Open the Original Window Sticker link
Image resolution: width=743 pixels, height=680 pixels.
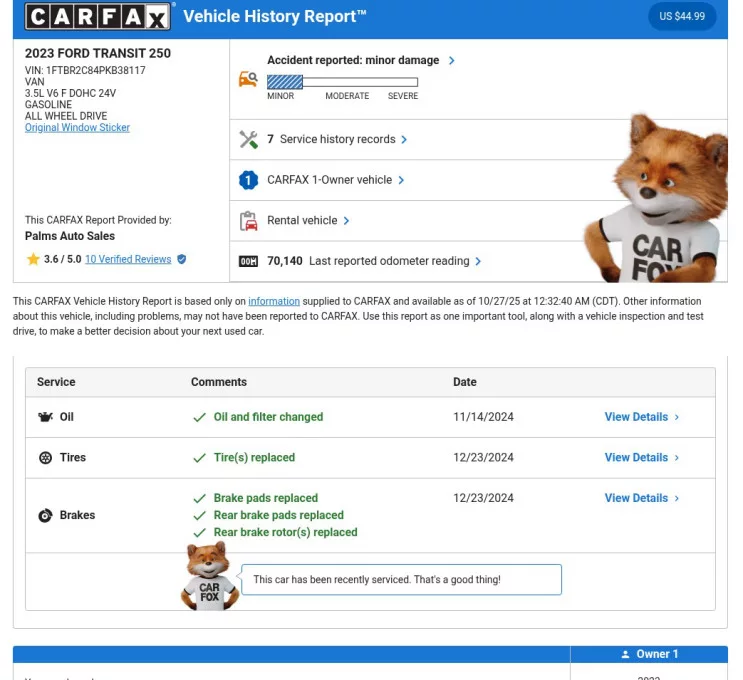click(x=77, y=128)
